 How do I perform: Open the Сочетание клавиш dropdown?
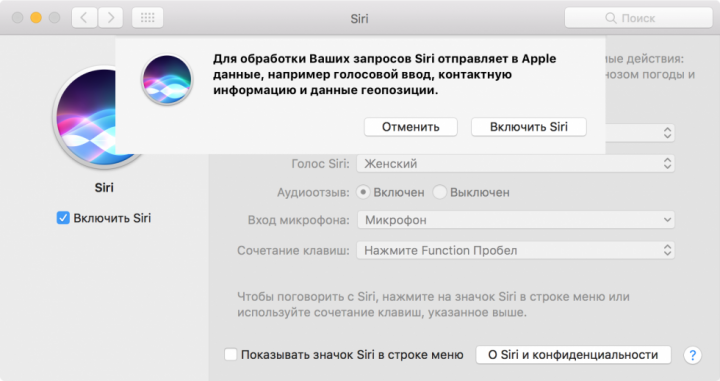click(516, 250)
